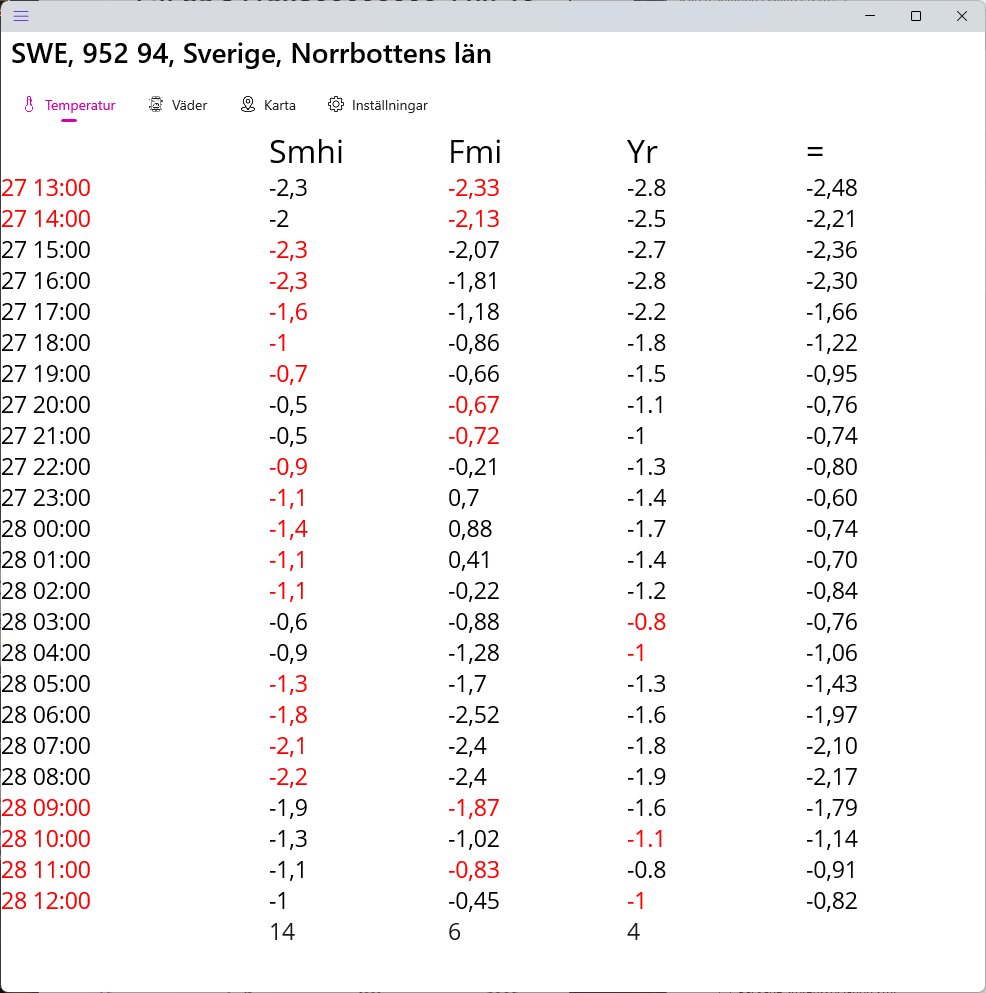This screenshot has width=986, height=993.
Task: Select the time row 28 09:00
Action: pos(46,809)
